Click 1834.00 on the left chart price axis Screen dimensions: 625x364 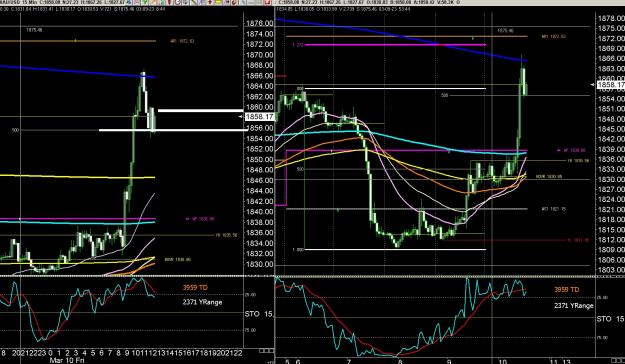(259, 243)
